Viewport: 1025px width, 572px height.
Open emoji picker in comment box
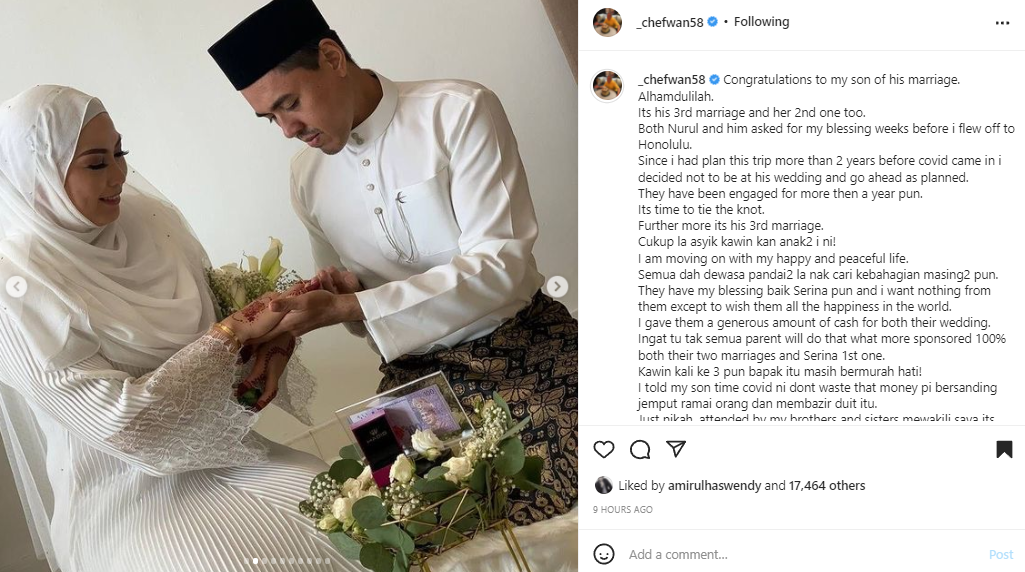(604, 554)
